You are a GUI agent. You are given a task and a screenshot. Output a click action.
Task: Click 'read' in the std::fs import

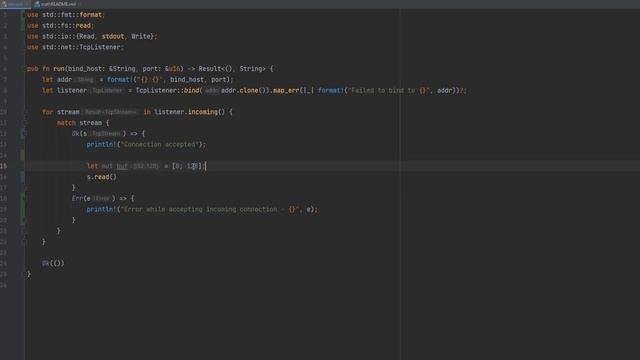(x=83, y=26)
